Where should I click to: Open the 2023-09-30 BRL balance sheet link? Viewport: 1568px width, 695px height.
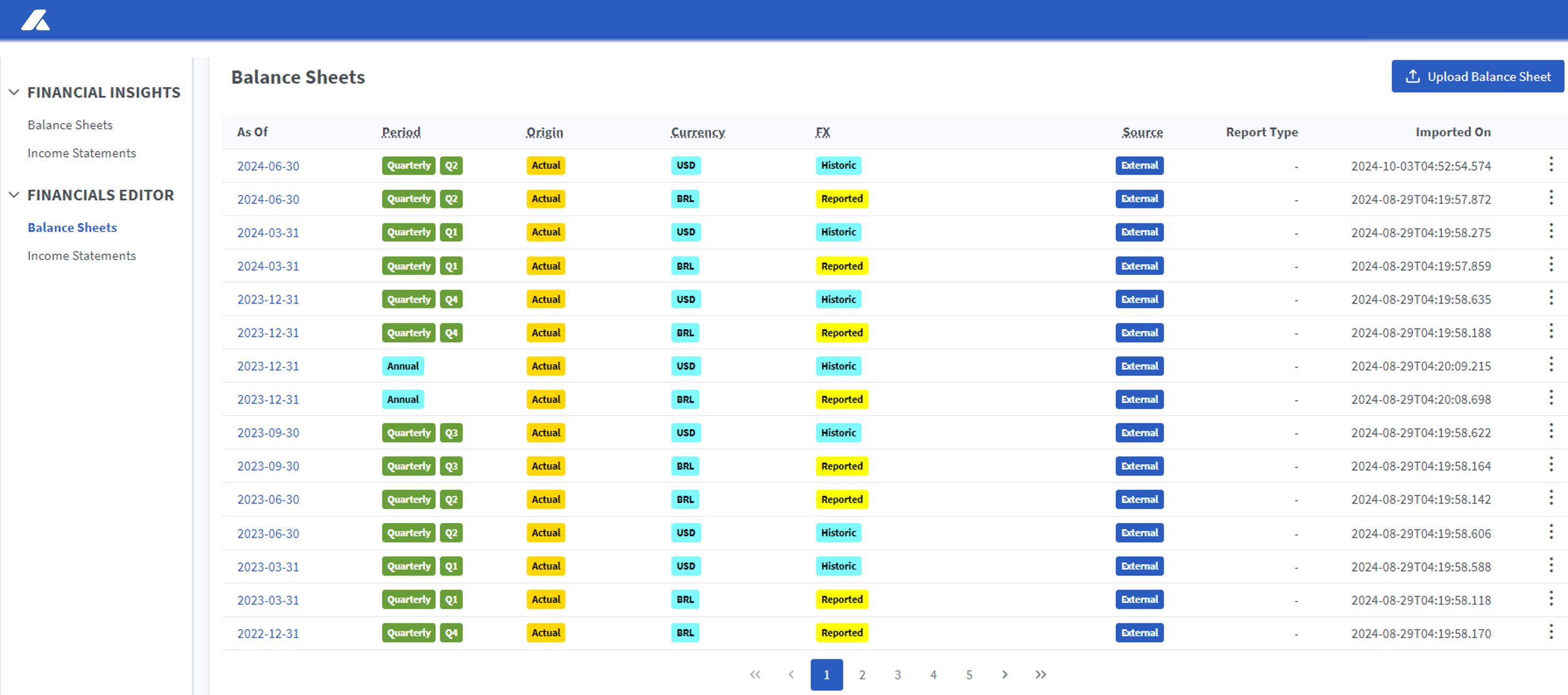[268, 466]
